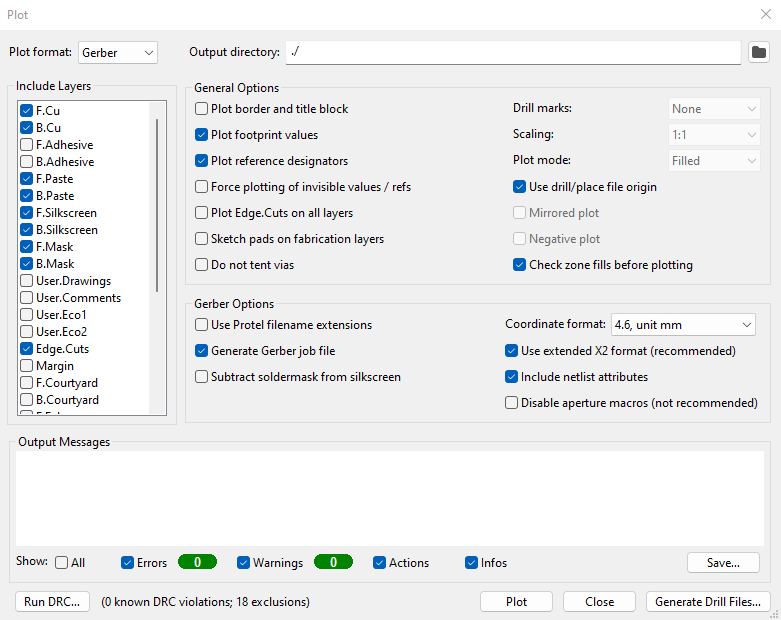Screen dimensions: 781x620
Task: Uncheck Include netlist attributes
Action: (512, 376)
